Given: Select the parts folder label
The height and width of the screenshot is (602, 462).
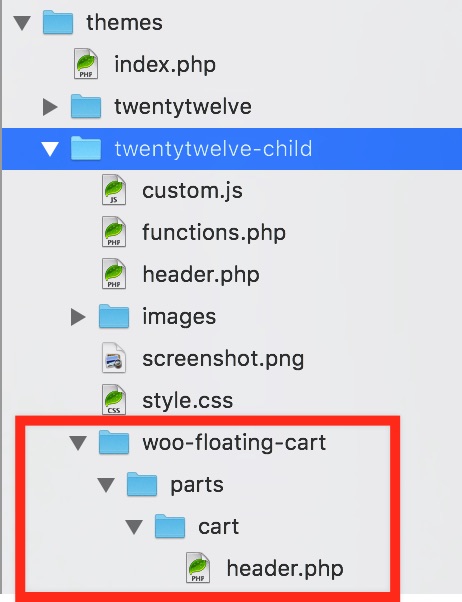Looking at the screenshot, I should pyautogui.click(x=197, y=485).
